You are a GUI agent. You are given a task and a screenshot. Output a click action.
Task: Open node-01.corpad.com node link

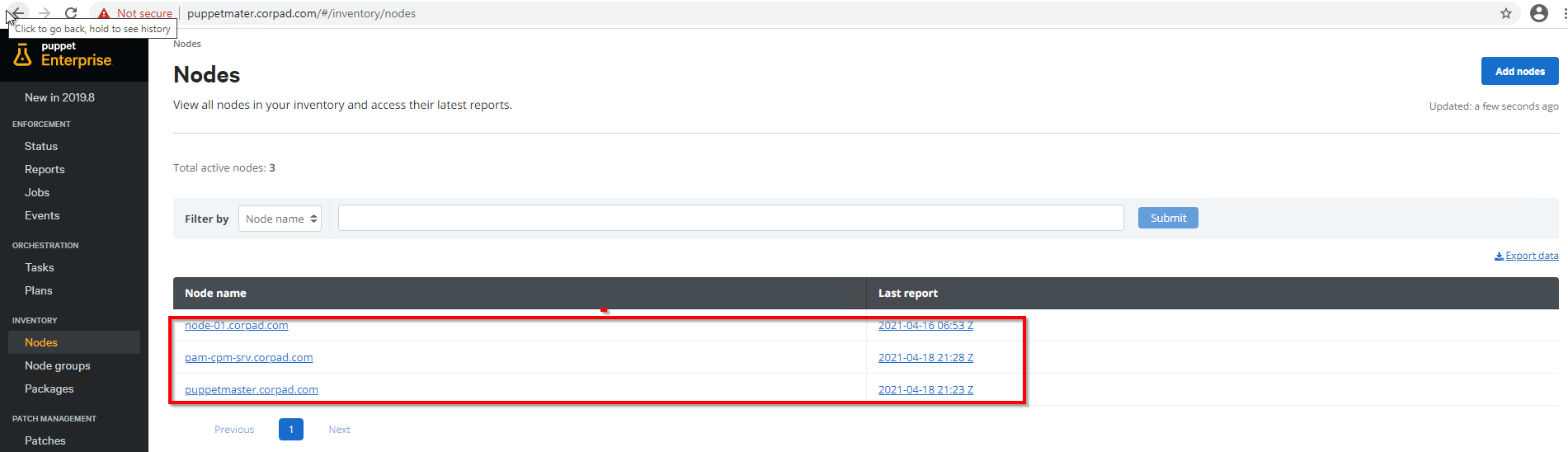237,325
